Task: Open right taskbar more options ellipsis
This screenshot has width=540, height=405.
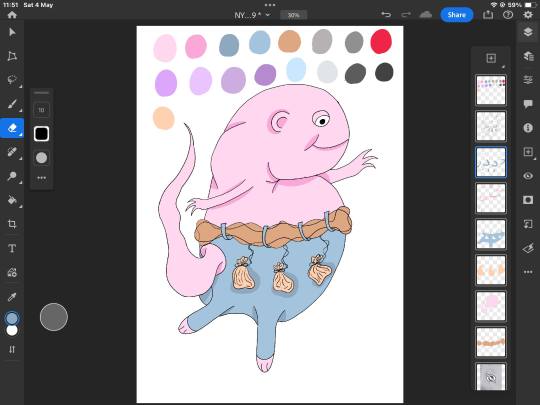Action: tap(528, 272)
